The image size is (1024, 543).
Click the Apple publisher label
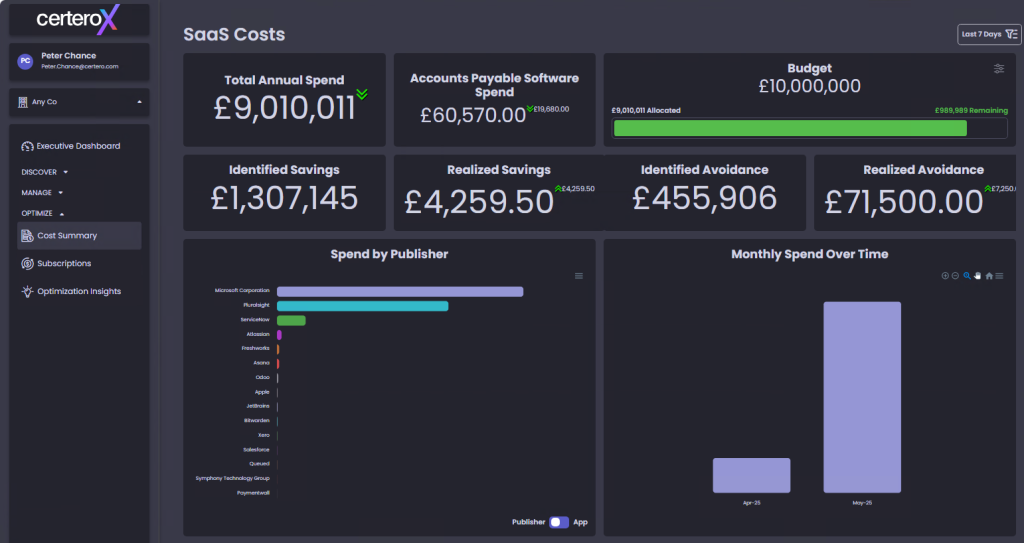(262, 392)
